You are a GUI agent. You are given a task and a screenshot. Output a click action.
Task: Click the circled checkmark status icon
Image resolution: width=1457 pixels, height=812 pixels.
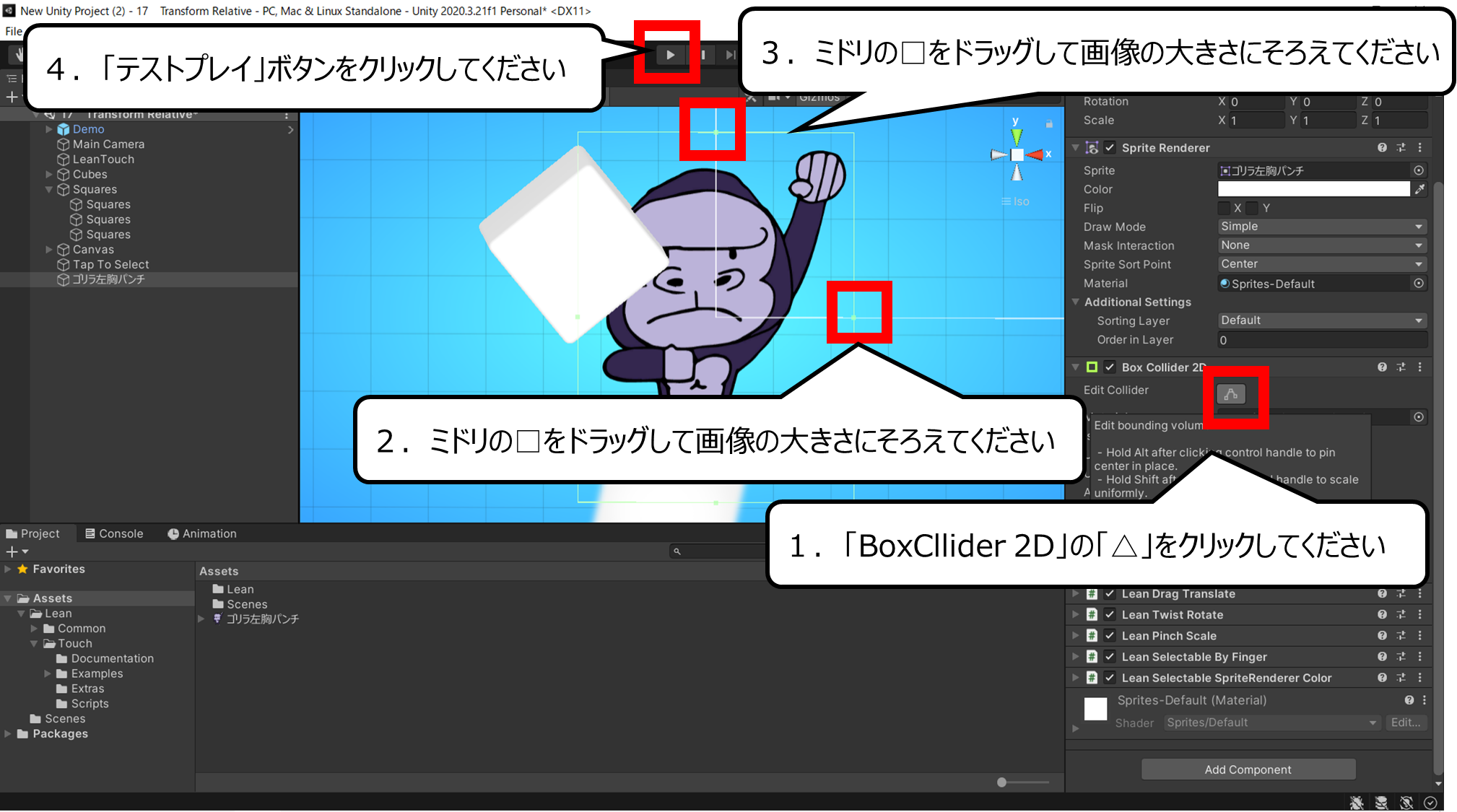click(x=1430, y=803)
